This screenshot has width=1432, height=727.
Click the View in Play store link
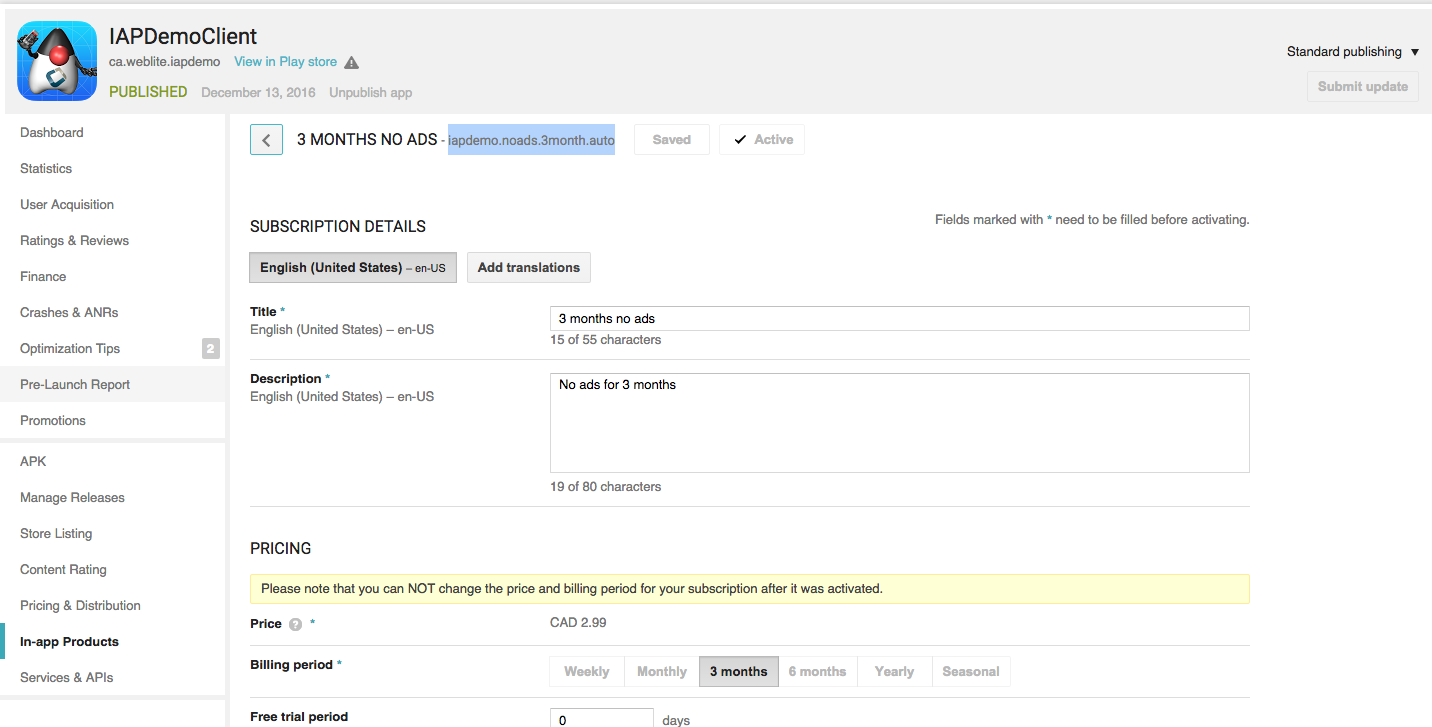coord(284,61)
